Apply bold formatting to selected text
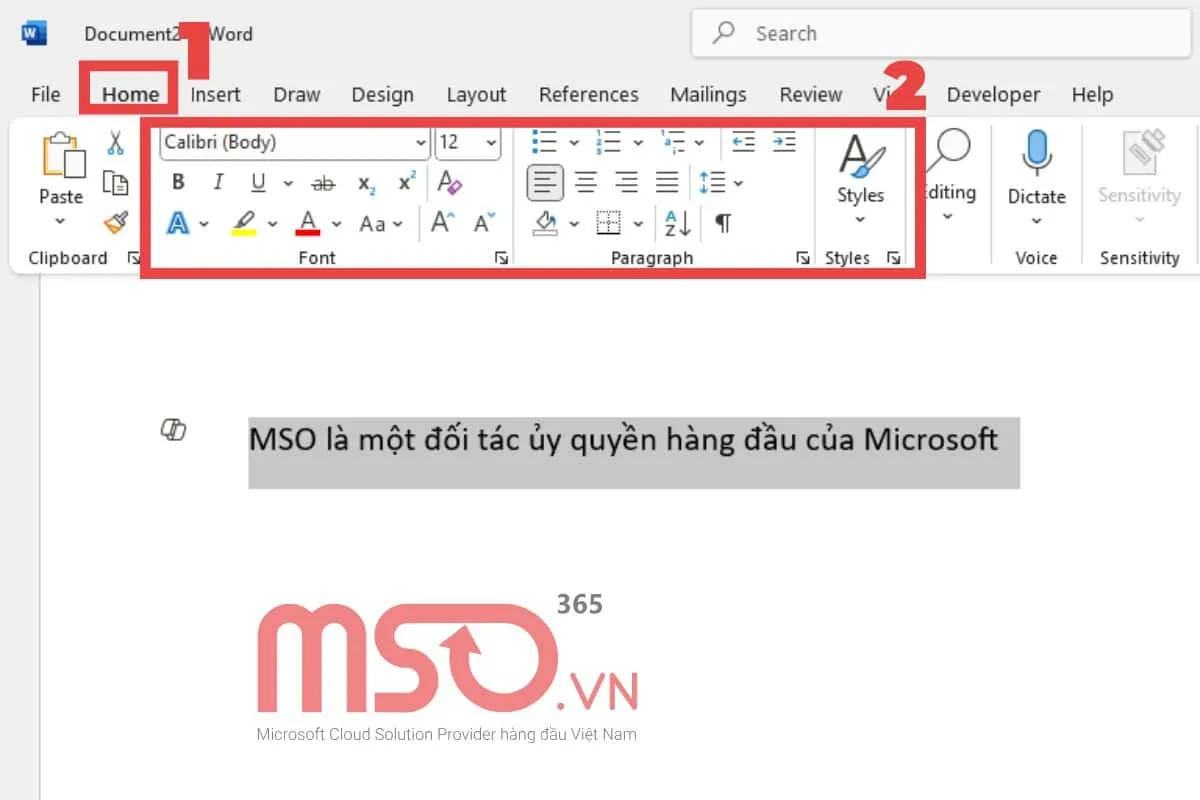 (178, 182)
